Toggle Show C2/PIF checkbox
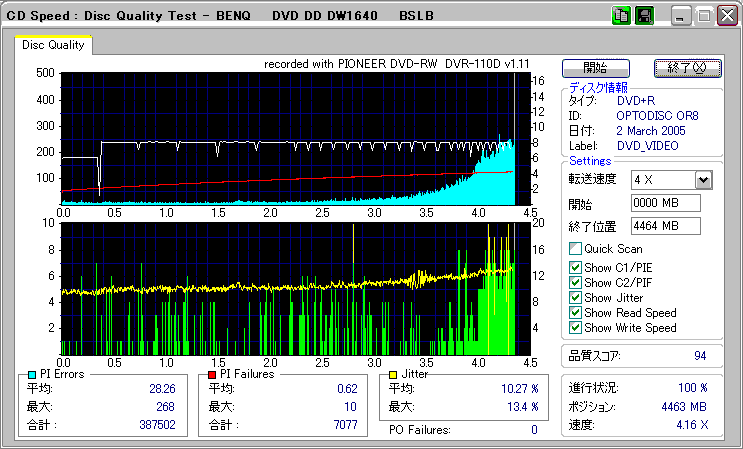743x449 pixels. (x=575, y=283)
